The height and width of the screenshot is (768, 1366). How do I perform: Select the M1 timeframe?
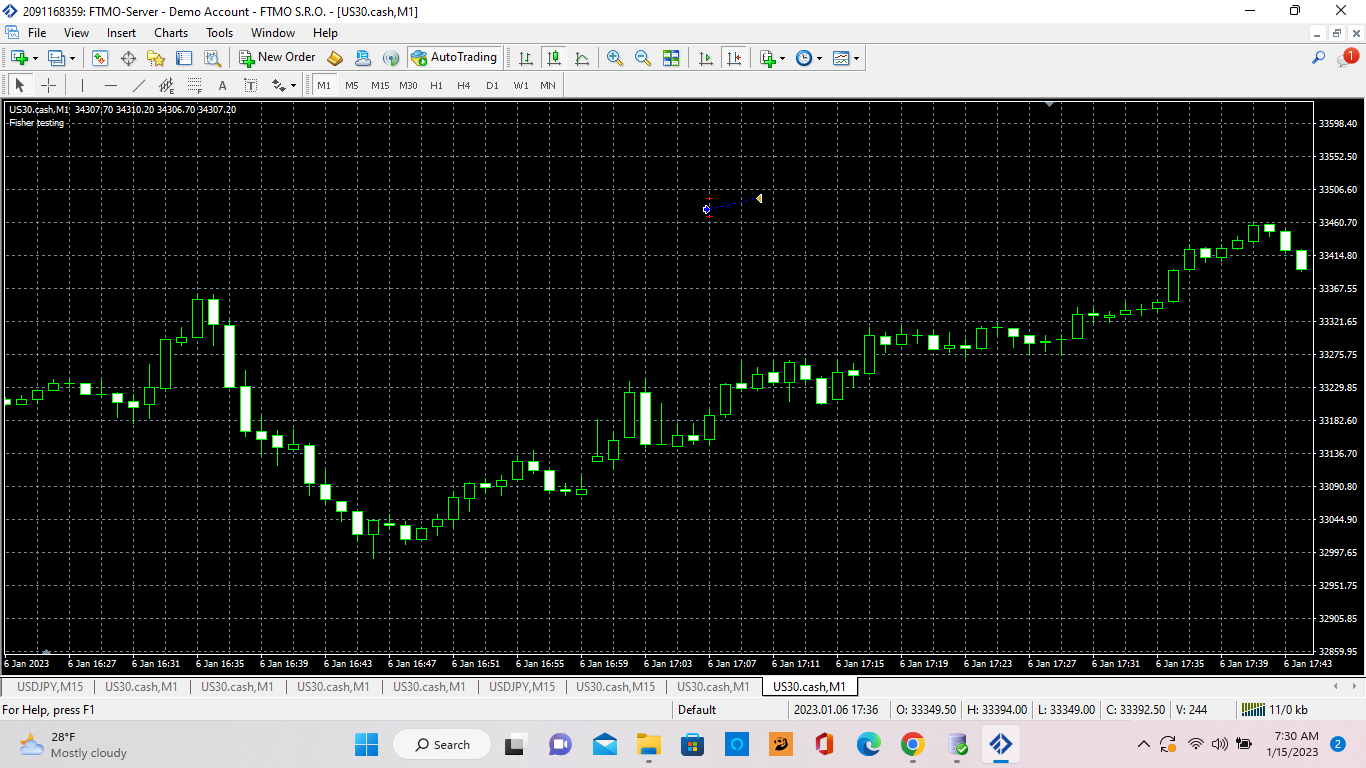pyautogui.click(x=324, y=85)
